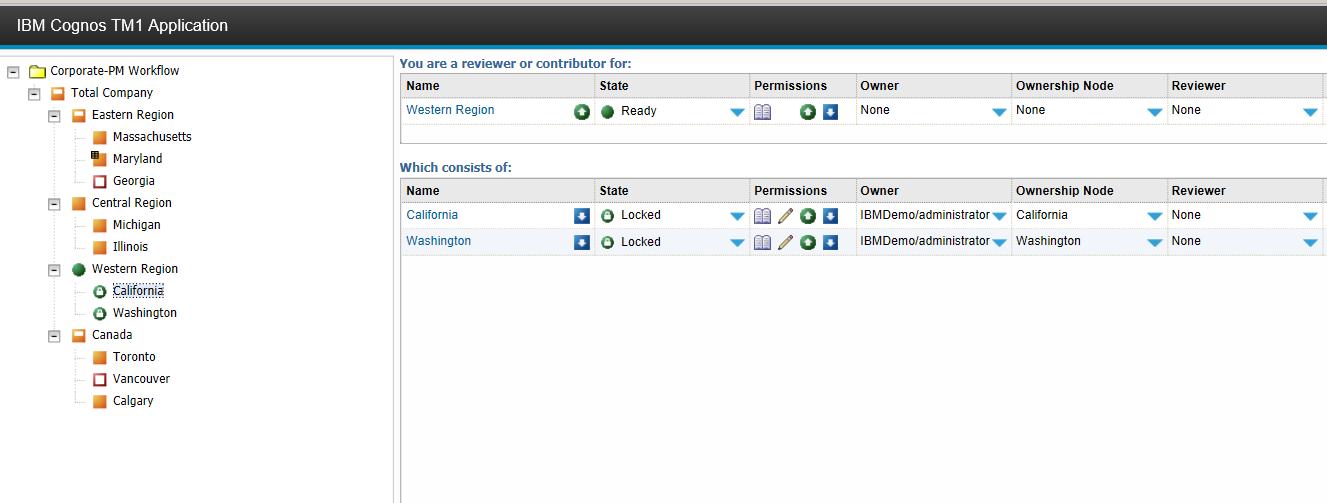Open the Ownership Node dropdown in the California row
Screen dimensions: 1327x503
click(x=1155, y=216)
